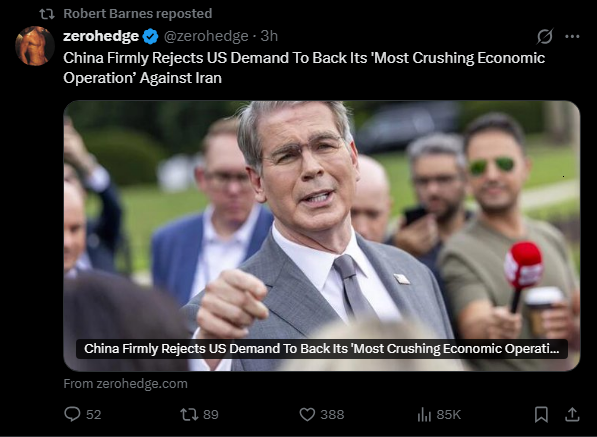The image size is (597, 437).
Task: Click the Grok explain icon
Action: coord(545,37)
